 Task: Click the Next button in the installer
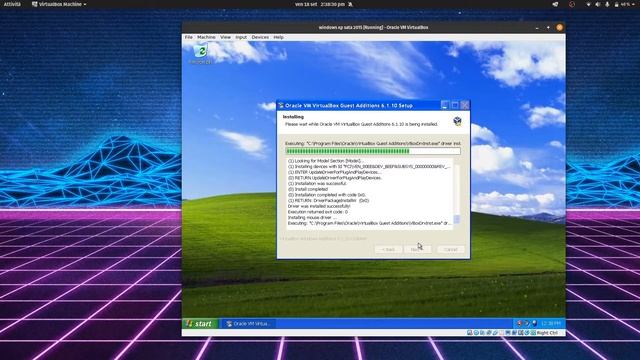pyautogui.click(x=417, y=249)
